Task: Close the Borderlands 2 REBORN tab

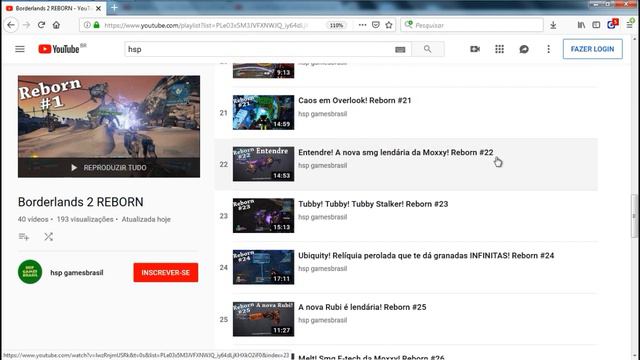Action: (98, 8)
